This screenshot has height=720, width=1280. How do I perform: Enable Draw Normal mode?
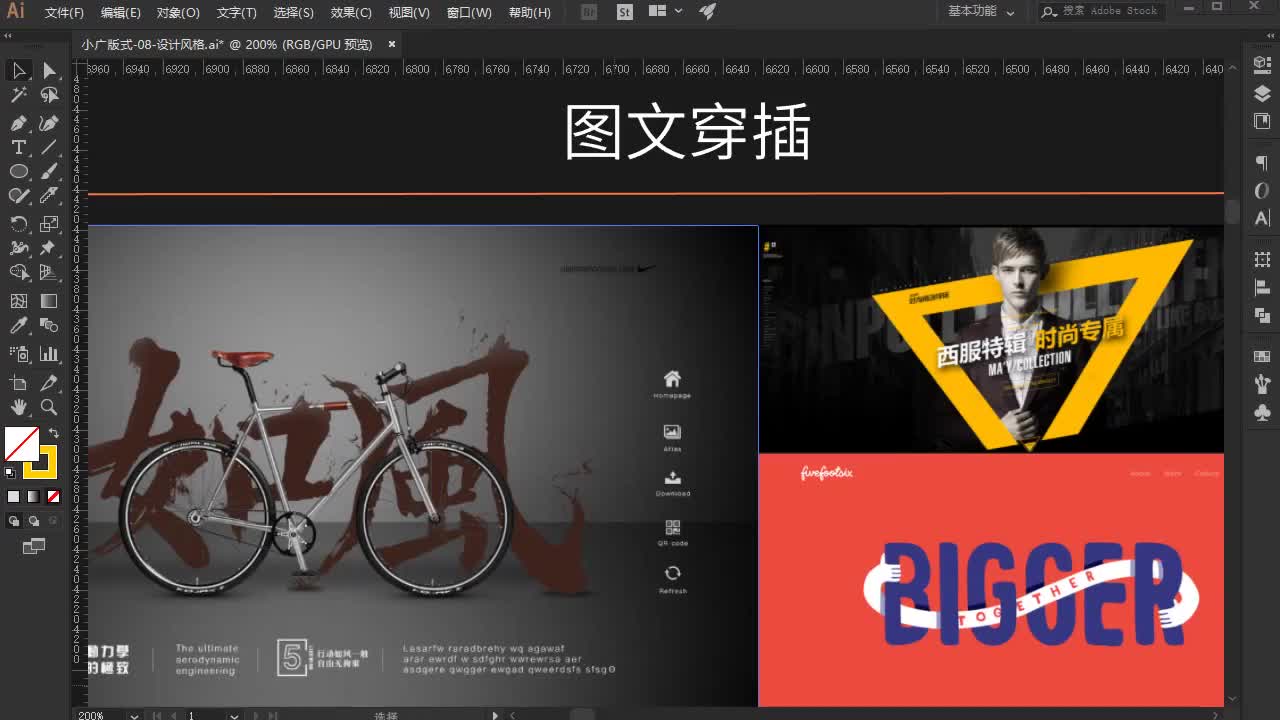[x=13, y=521]
